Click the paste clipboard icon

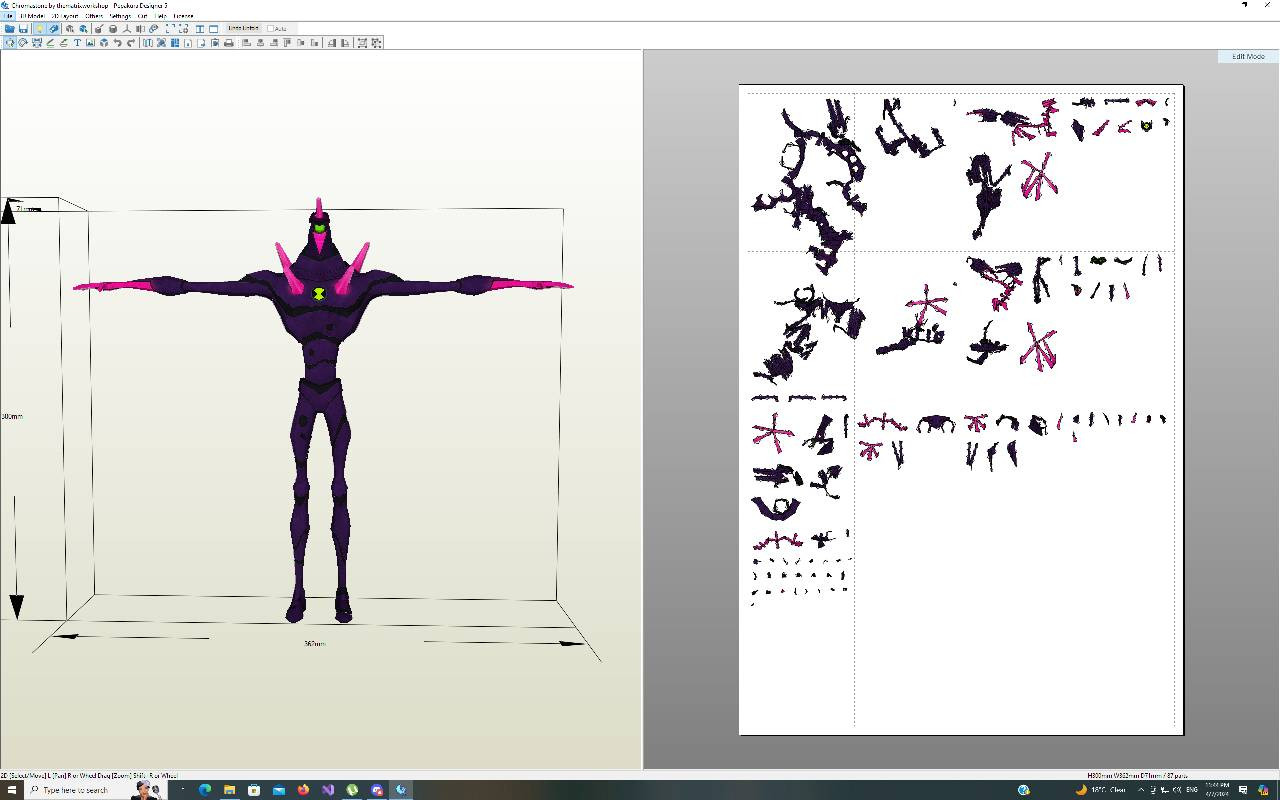pyautogui.click(x=214, y=43)
